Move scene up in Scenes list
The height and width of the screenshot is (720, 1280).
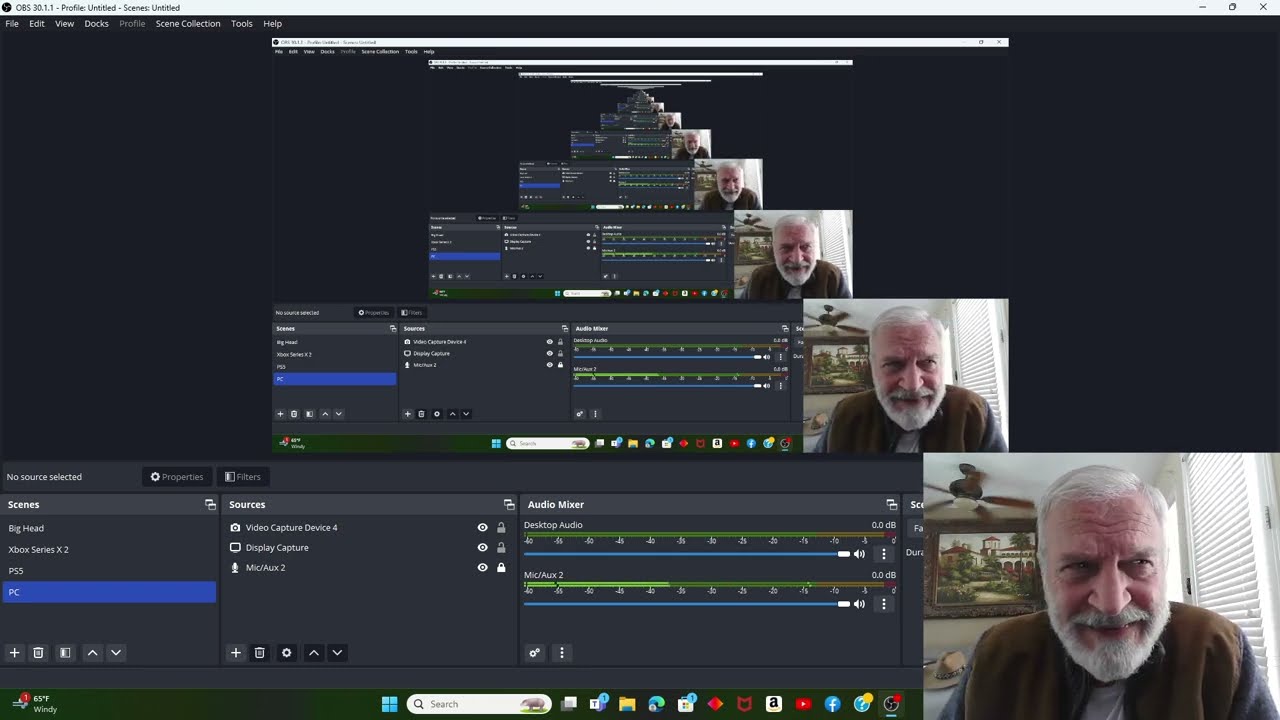pyautogui.click(x=92, y=653)
